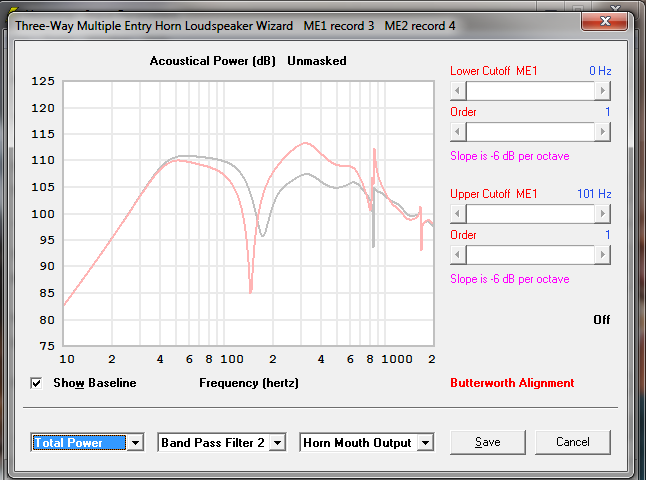Click right arrow of Upper Cutoff Order slider

(x=603, y=255)
